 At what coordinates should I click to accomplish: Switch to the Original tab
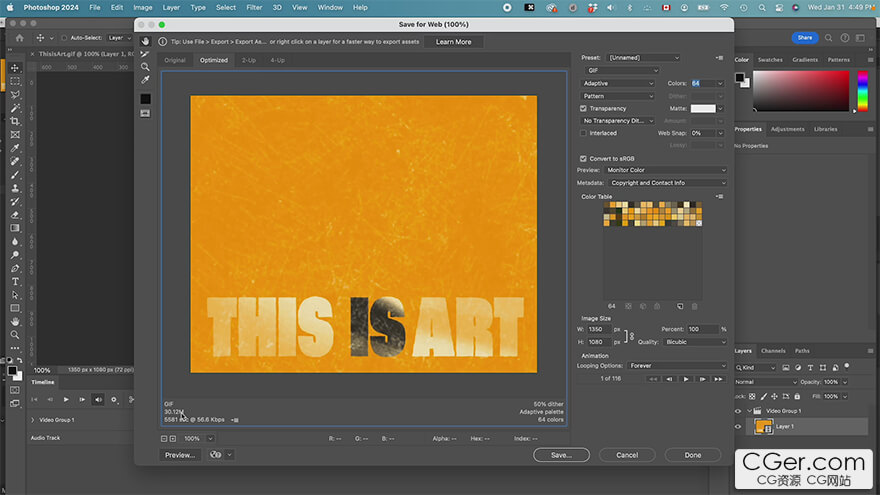click(x=175, y=60)
